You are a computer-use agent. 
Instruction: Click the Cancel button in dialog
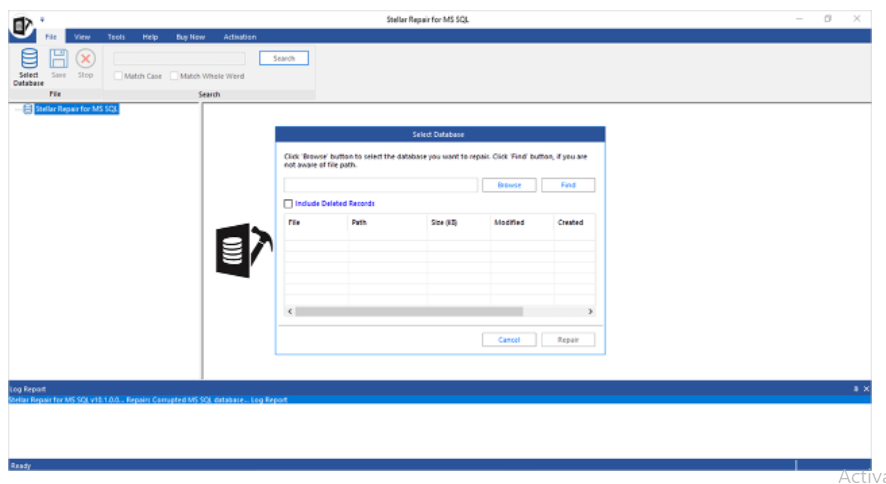[x=509, y=339]
